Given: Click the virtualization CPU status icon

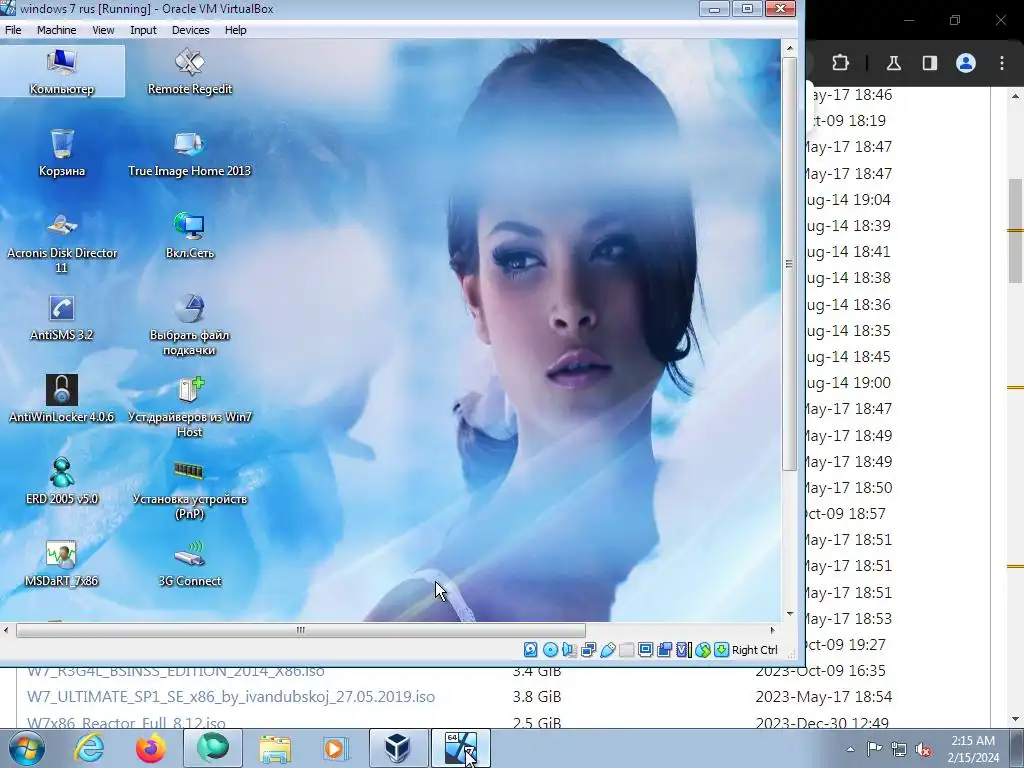Looking at the screenshot, I should [683, 650].
